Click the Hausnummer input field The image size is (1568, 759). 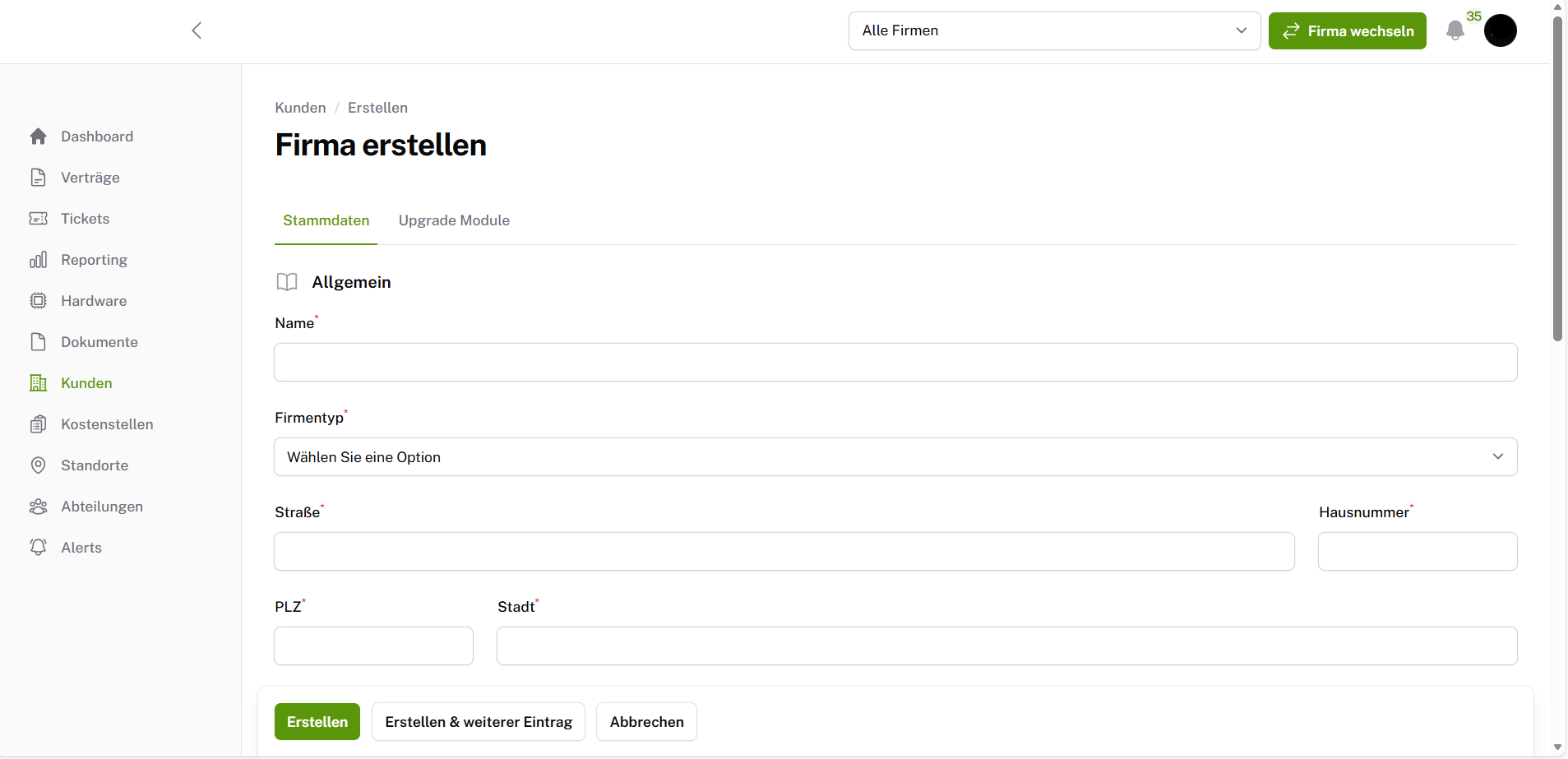1417,552
